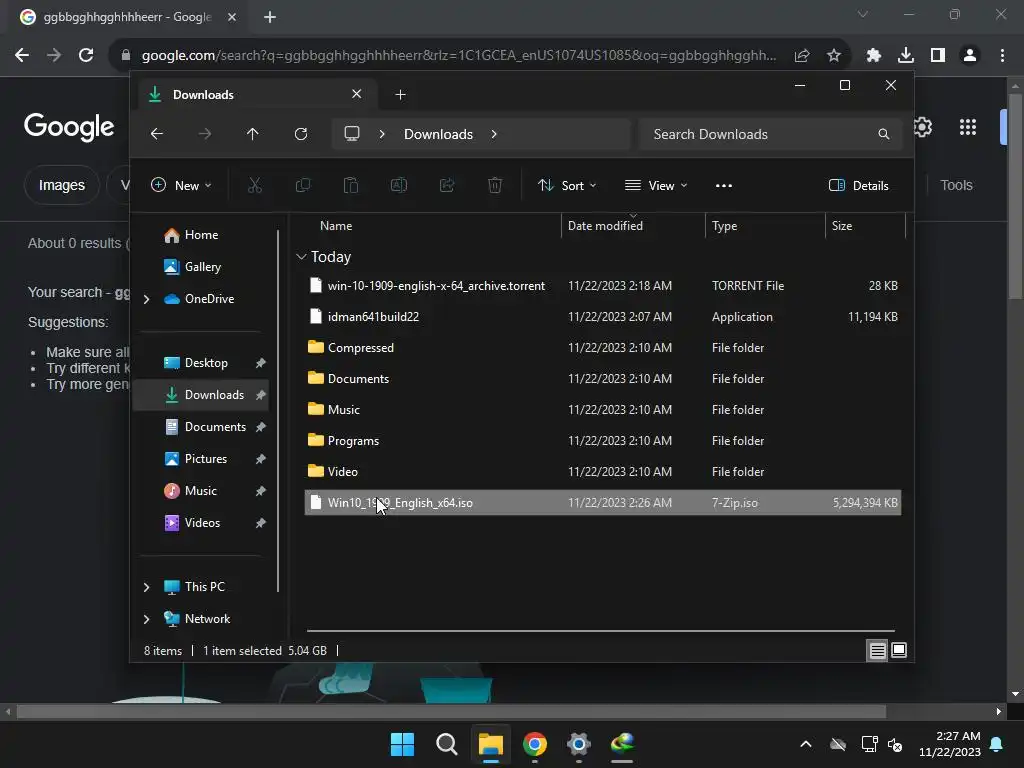This screenshot has width=1024, height=768.
Task: Click chevron after Downloads in address bar
Action: click(494, 134)
